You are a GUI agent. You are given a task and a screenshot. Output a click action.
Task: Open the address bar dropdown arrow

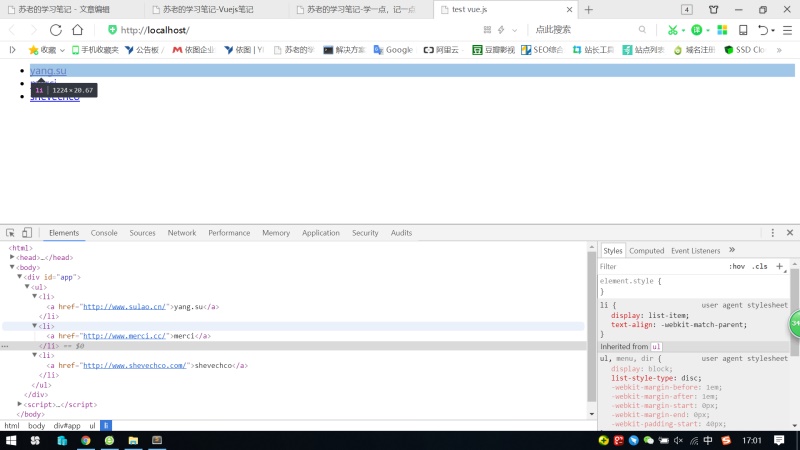tap(514, 30)
